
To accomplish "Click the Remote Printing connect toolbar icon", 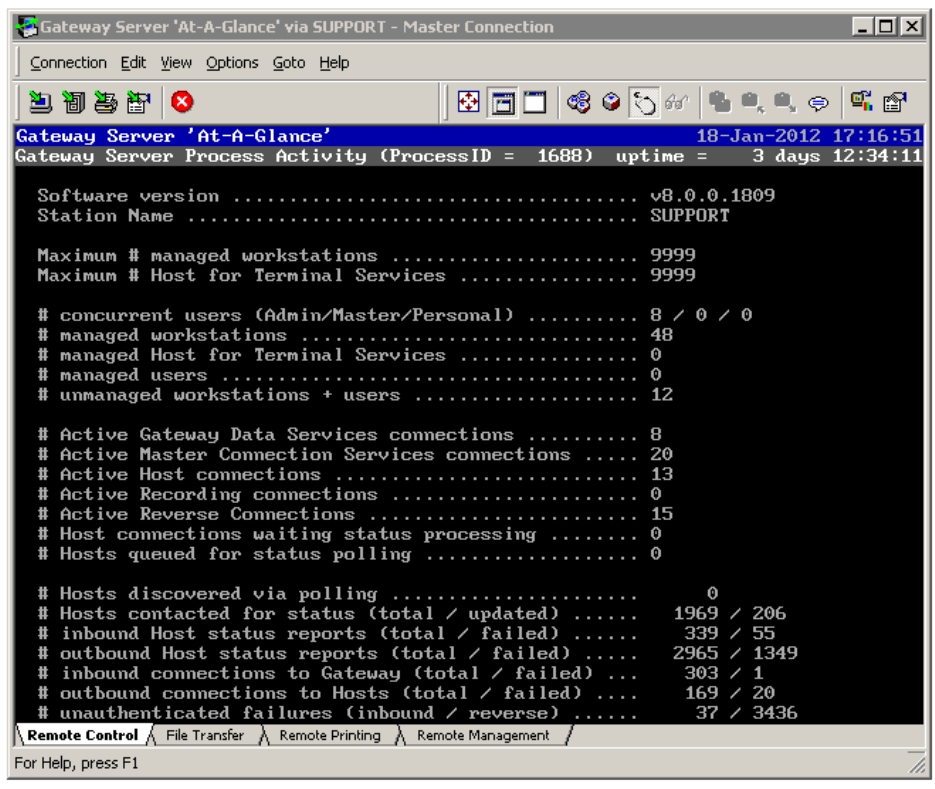I will (106, 102).
